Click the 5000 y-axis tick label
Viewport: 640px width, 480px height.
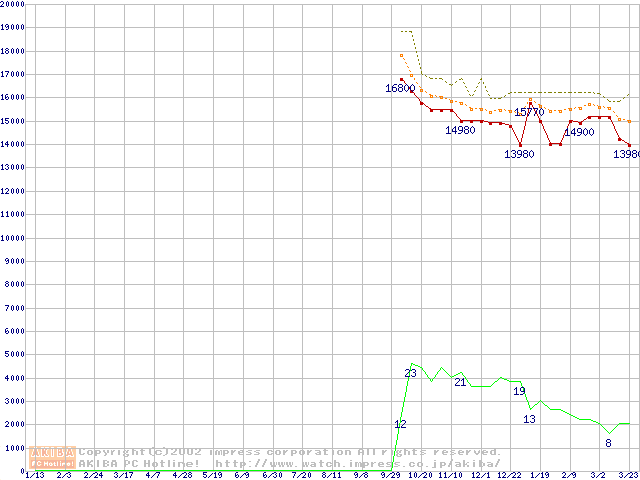click(x=13, y=354)
